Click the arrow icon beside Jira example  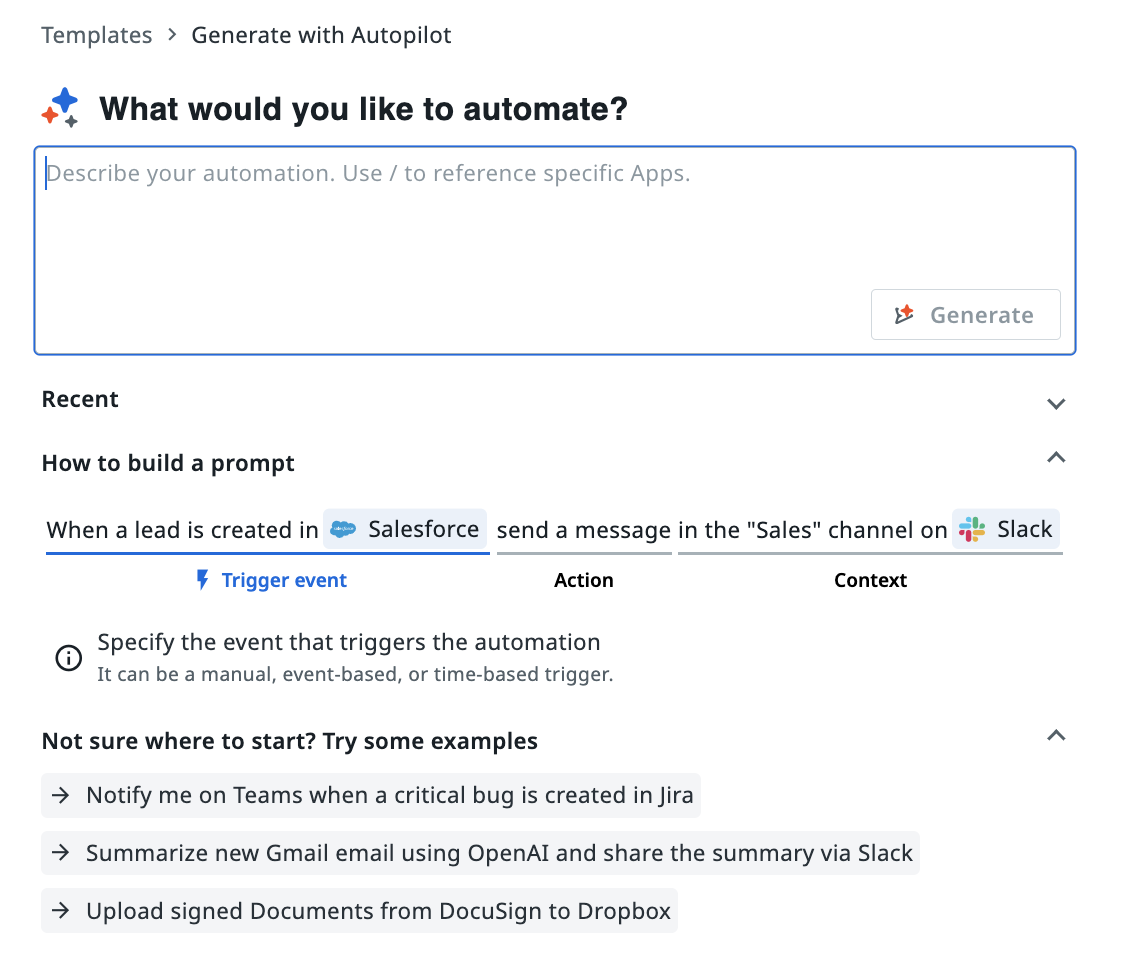tap(61, 796)
